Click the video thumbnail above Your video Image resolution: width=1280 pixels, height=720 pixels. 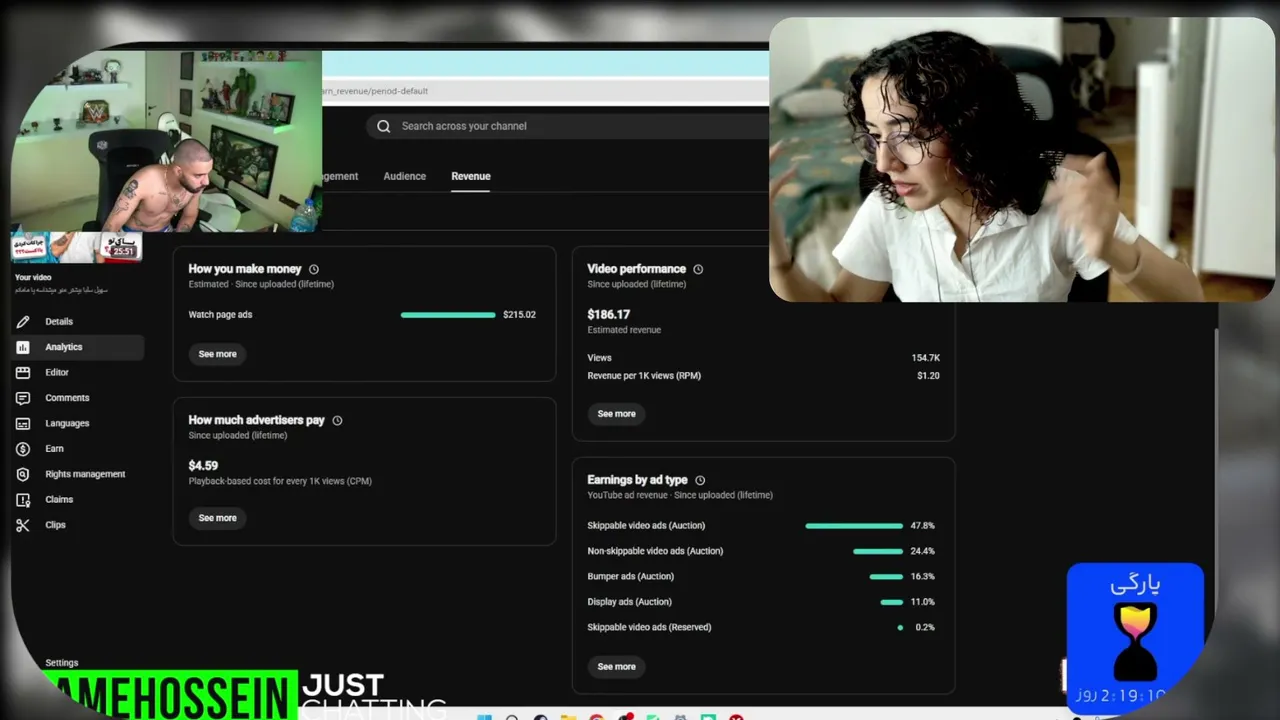tap(76, 247)
